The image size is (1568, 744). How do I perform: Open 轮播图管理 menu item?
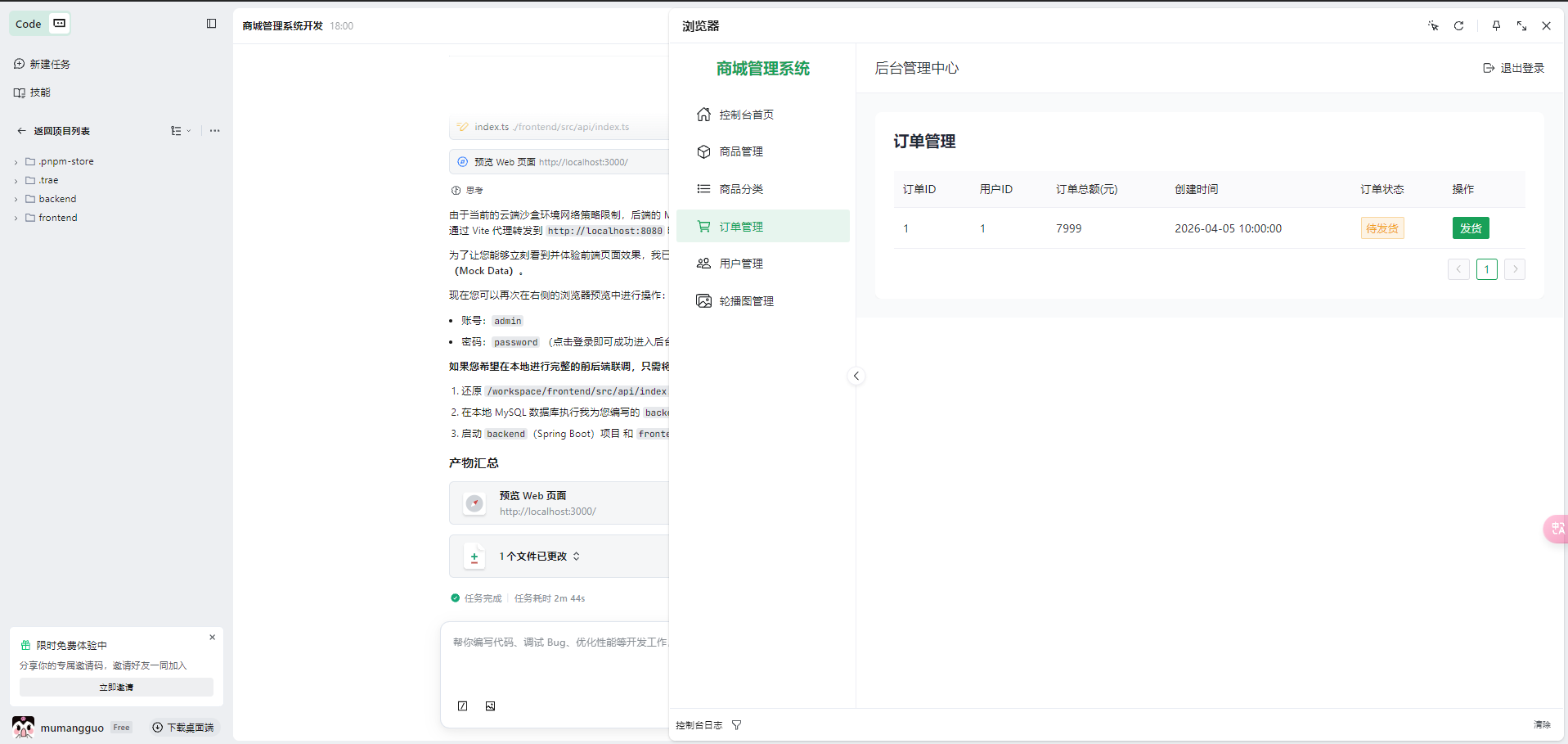[x=746, y=301]
